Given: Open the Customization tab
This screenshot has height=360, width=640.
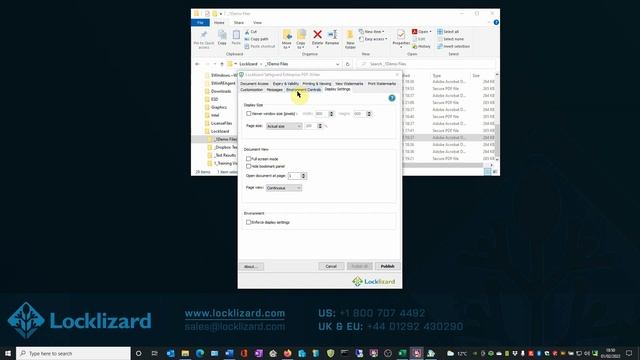Looking at the screenshot, I should click(251, 89).
